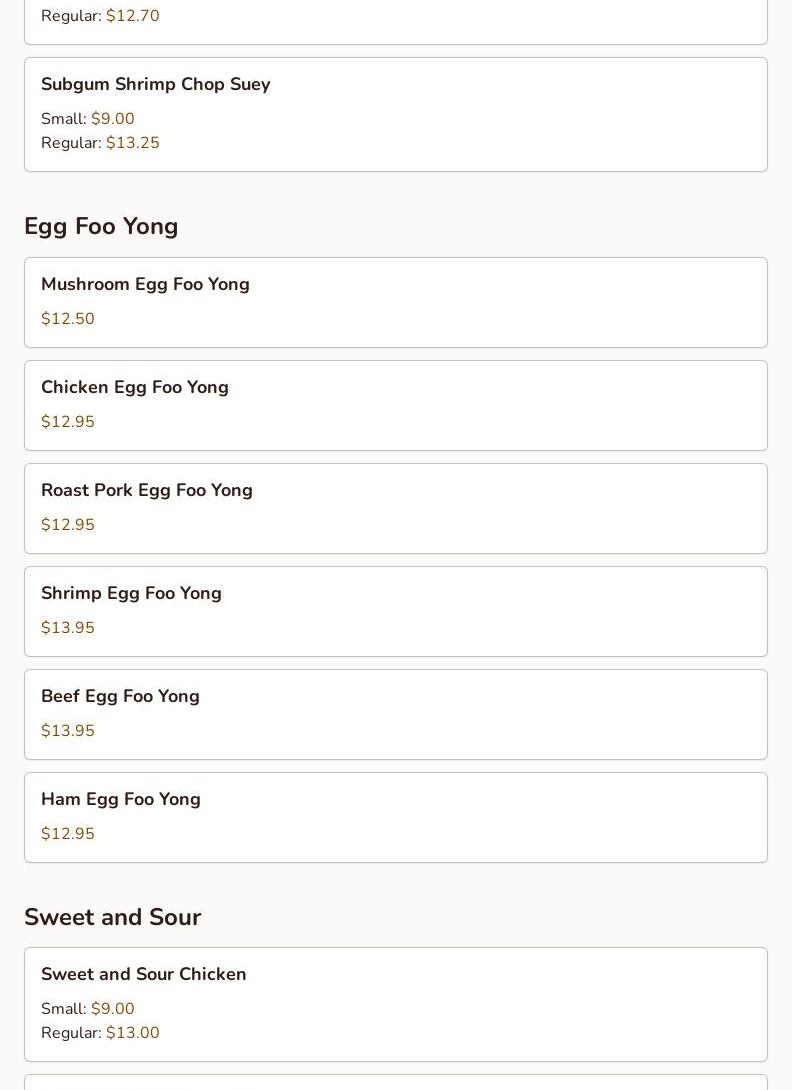792x1090 pixels.
Task: Open the Ham Egg Foo Yong title
Action: pos(121,800)
